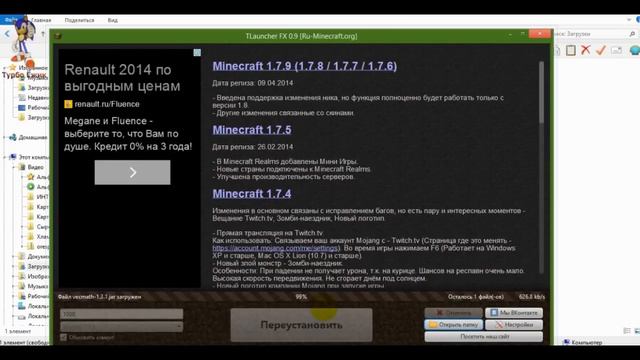Open the Поделиться ribbon tab in Explorer
Viewport: 640px width, 360px height.
[79, 20]
